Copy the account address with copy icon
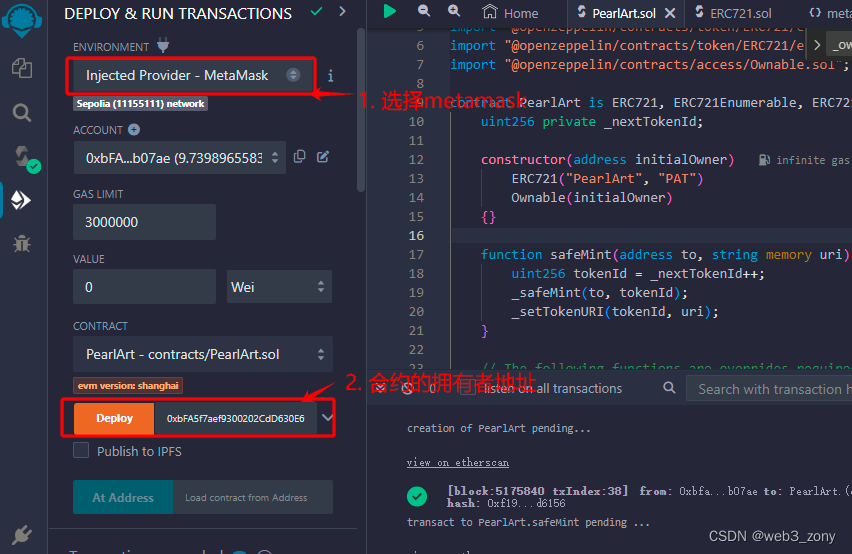Viewport: 852px width, 554px height. coord(299,156)
